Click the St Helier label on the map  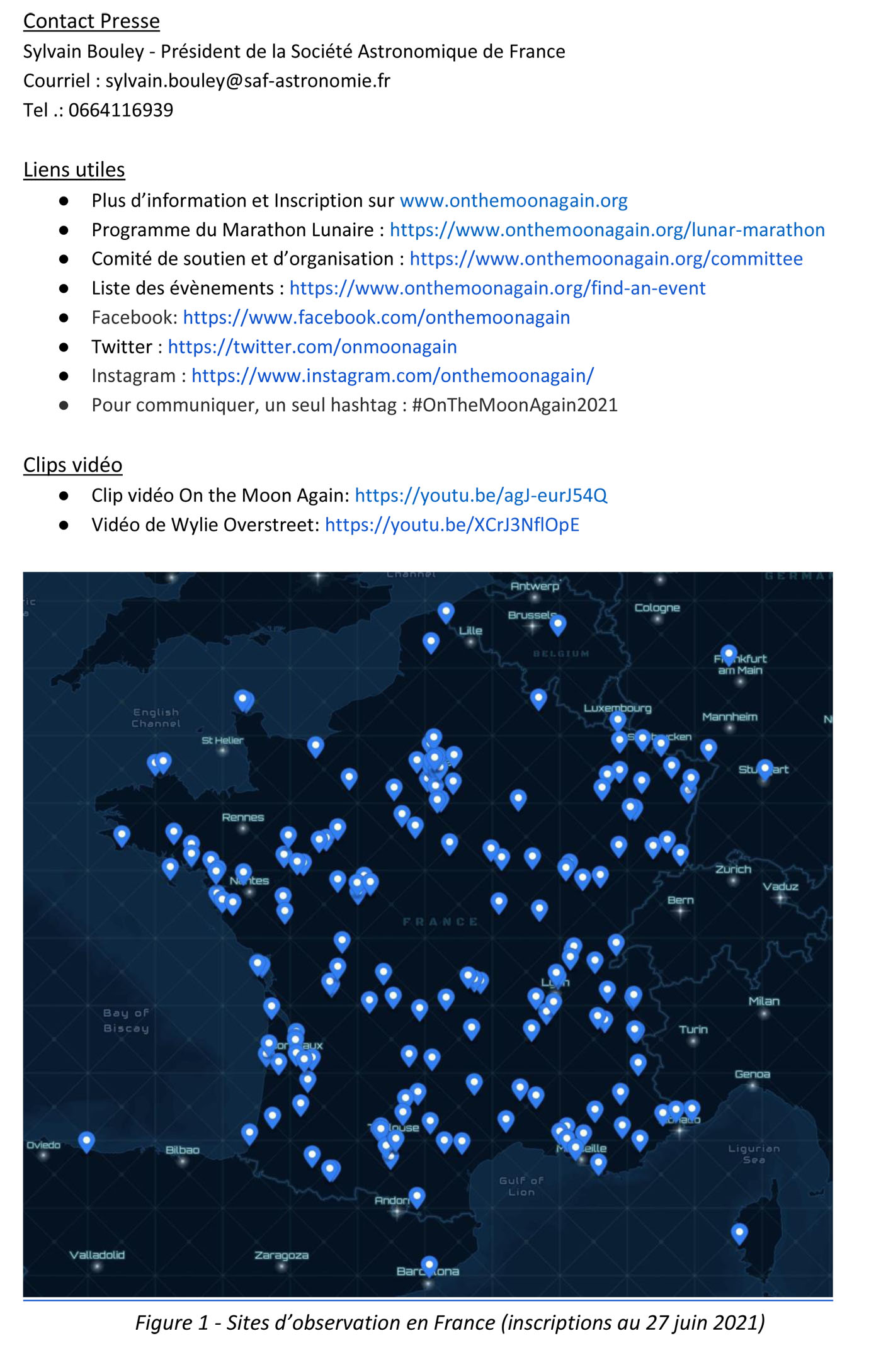click(x=222, y=740)
